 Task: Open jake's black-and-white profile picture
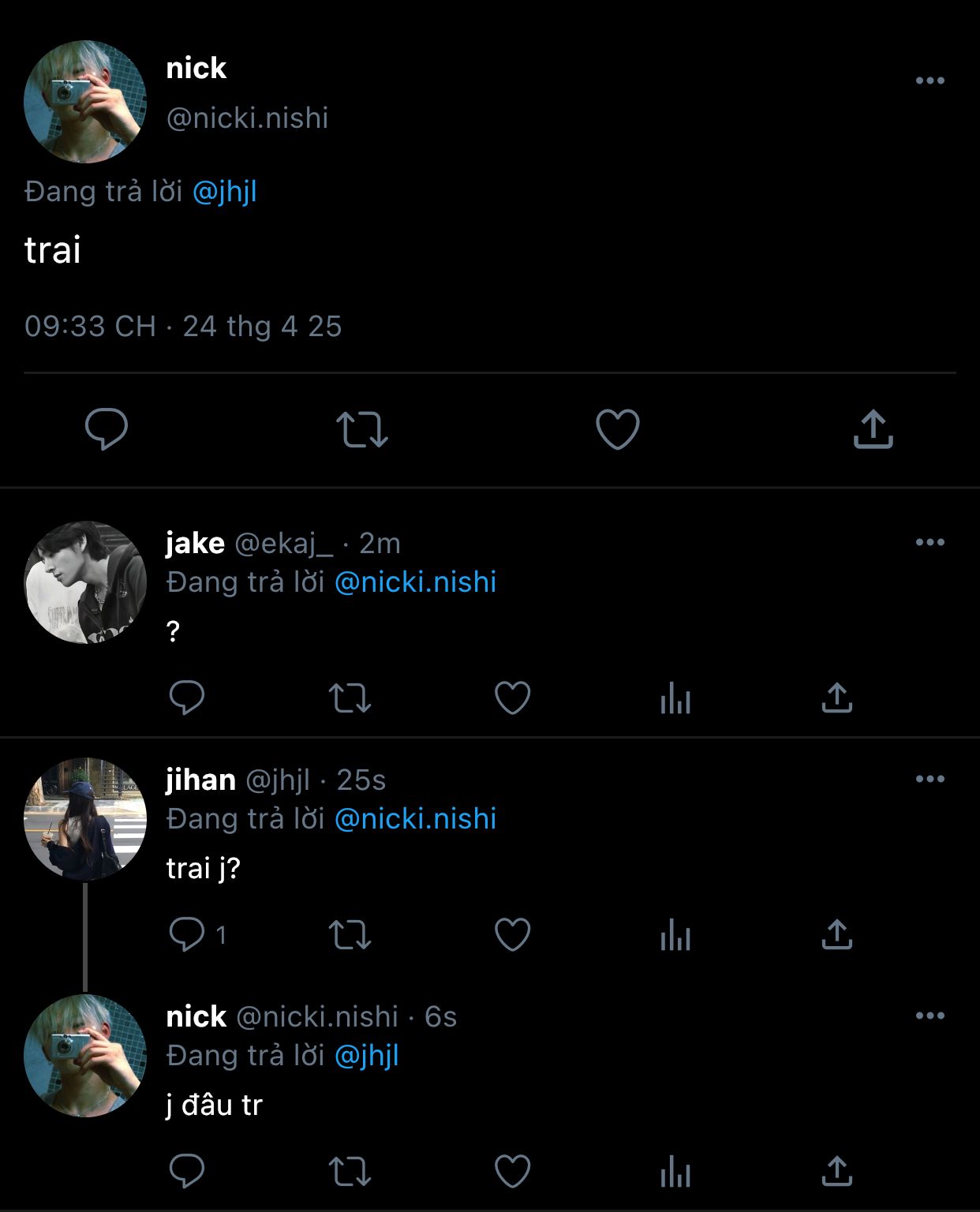point(85,582)
